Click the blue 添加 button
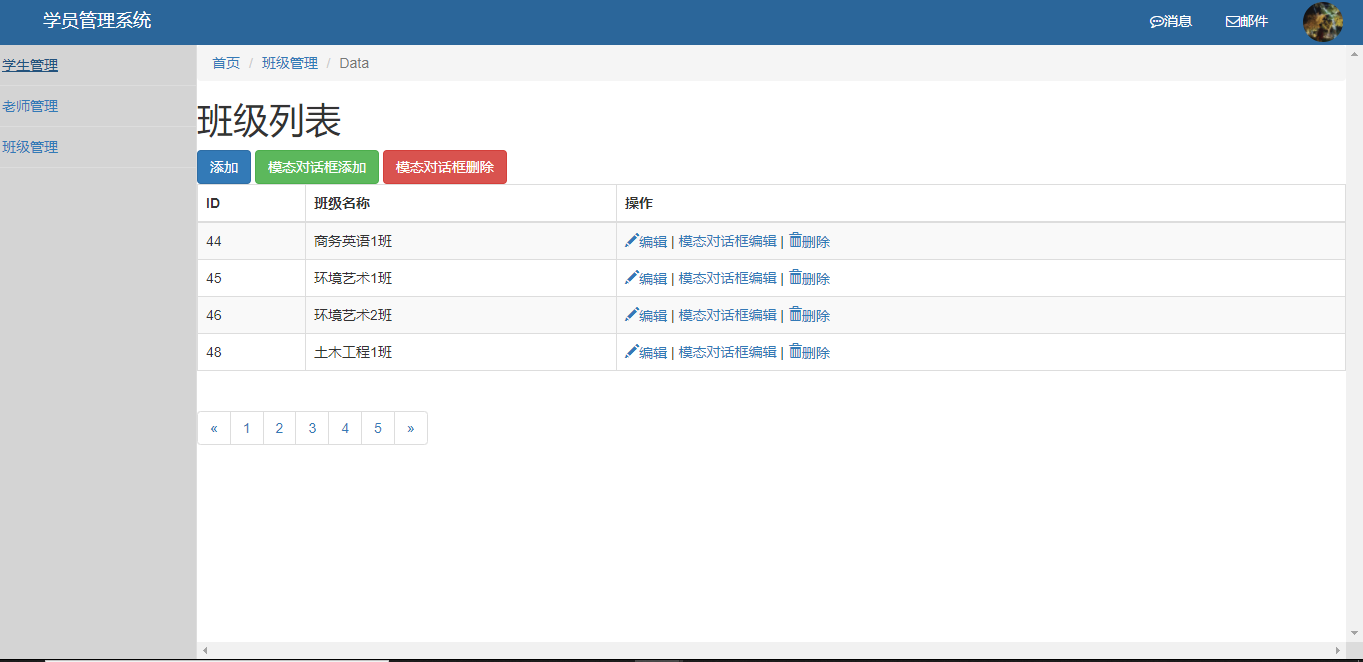The width and height of the screenshot is (1363, 662). (224, 167)
